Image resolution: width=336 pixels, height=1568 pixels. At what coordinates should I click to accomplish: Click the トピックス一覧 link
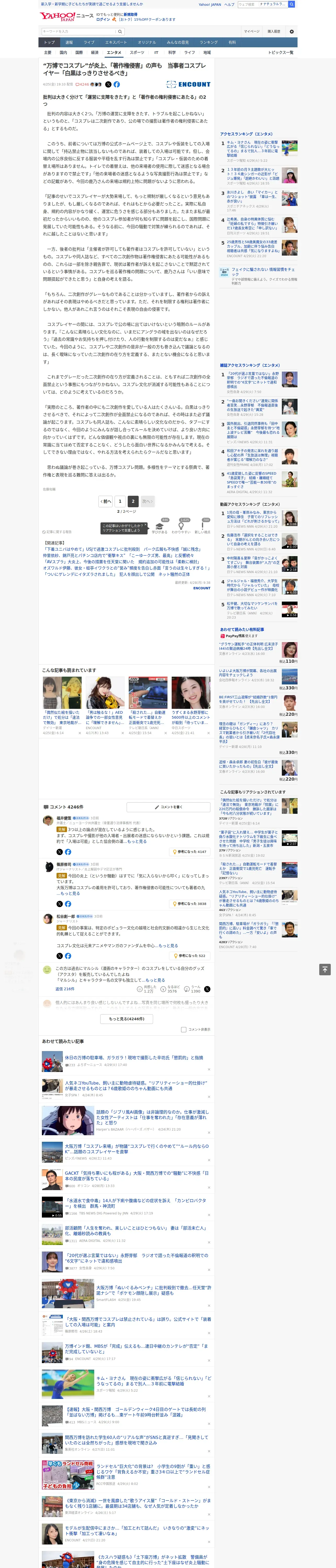tap(281, 52)
